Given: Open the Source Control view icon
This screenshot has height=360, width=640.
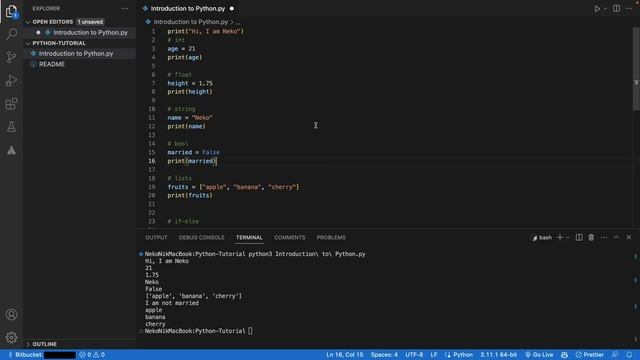Looking at the screenshot, I should pos(11,57).
